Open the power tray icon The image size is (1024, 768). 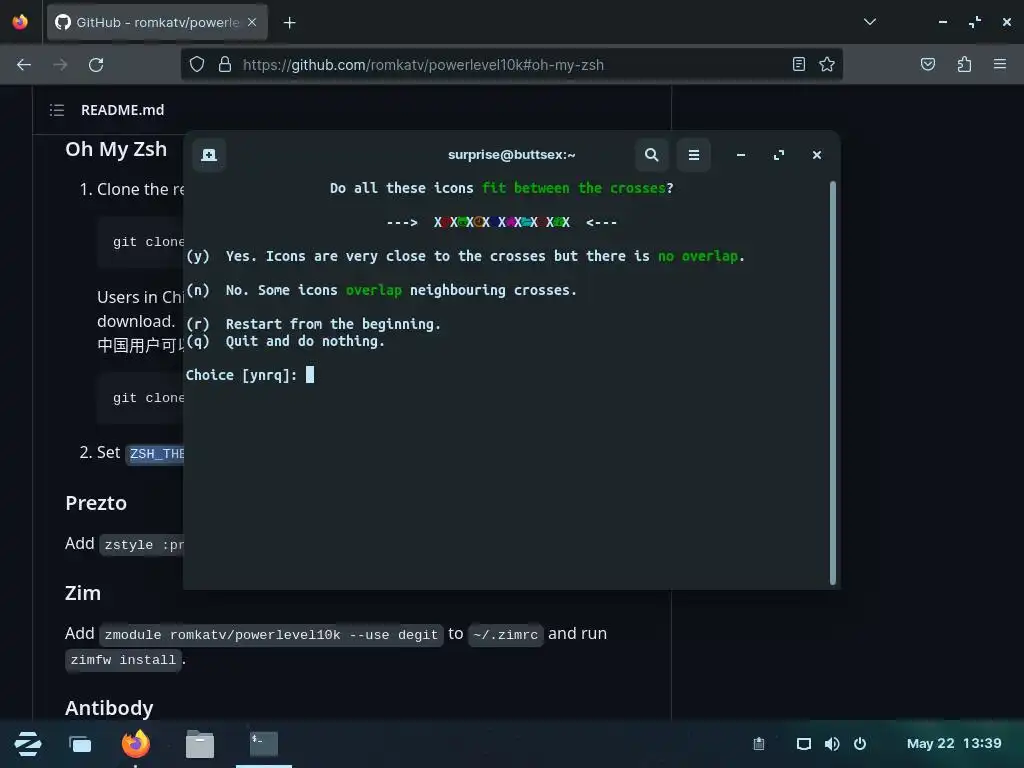coord(860,744)
